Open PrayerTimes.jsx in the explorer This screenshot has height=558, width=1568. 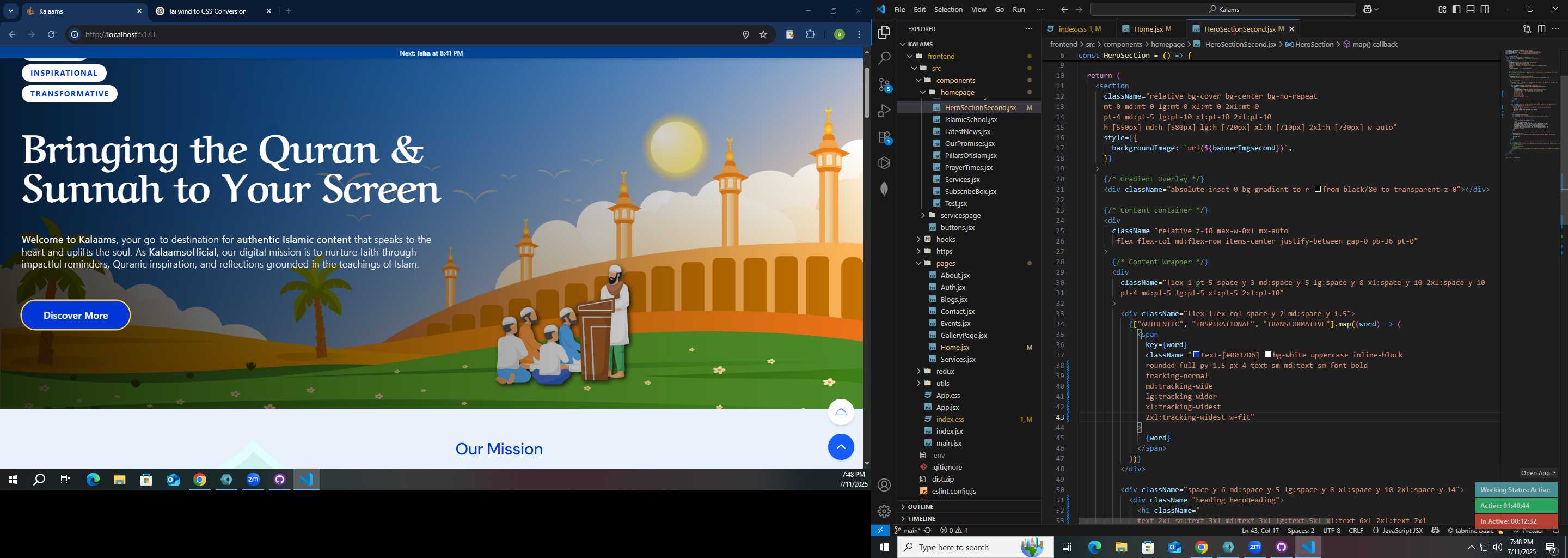(x=969, y=167)
